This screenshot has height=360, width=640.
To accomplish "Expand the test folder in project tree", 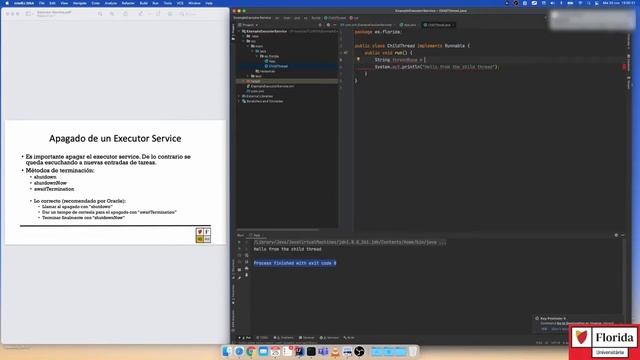I will pyautogui.click(x=248, y=76).
